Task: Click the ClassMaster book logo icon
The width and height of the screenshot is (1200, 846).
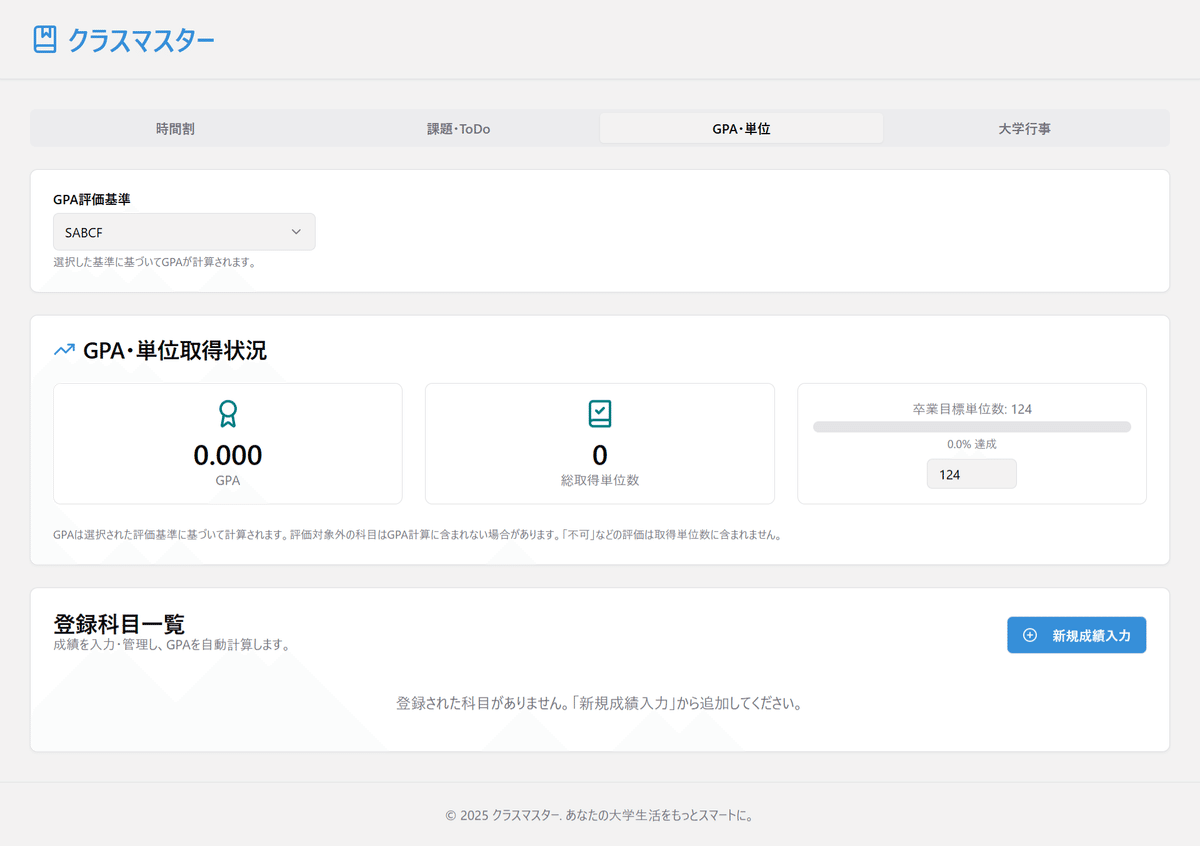Action: click(45, 39)
